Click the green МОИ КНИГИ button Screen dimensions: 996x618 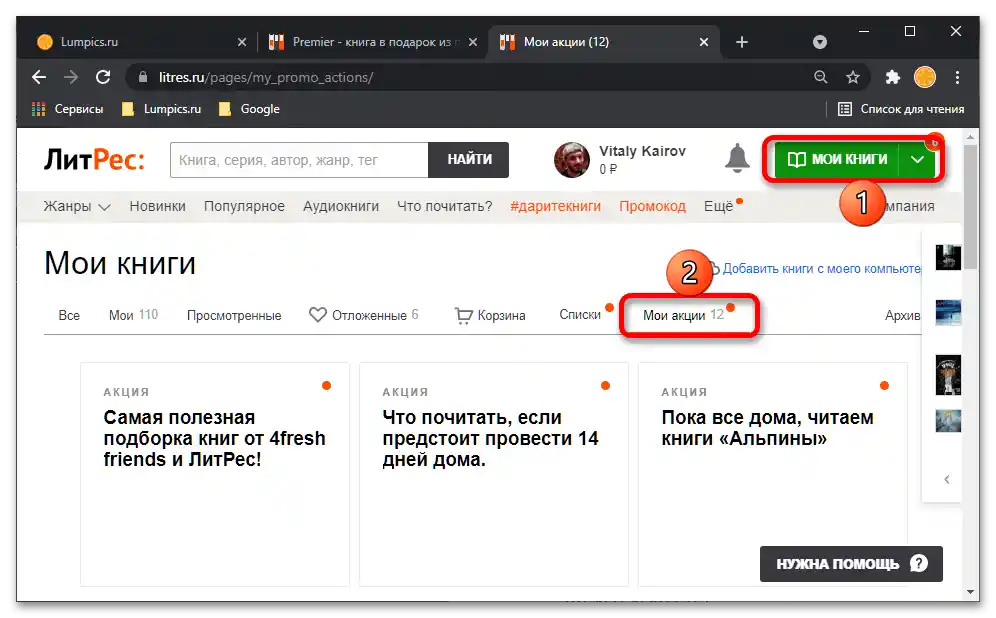(837, 159)
